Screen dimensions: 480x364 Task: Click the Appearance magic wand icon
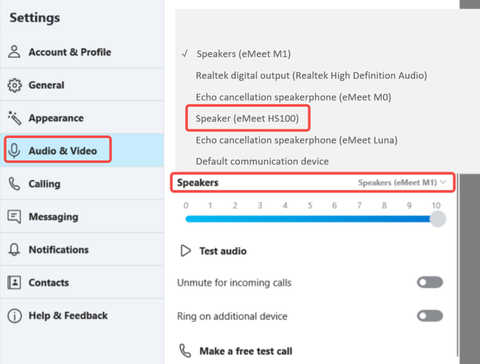14,118
